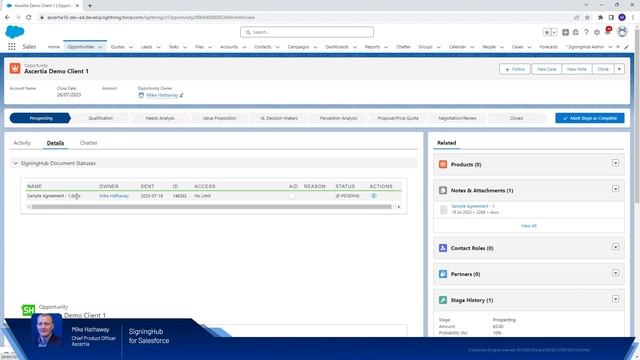
Task: Go back in browser
Action: (7, 18)
